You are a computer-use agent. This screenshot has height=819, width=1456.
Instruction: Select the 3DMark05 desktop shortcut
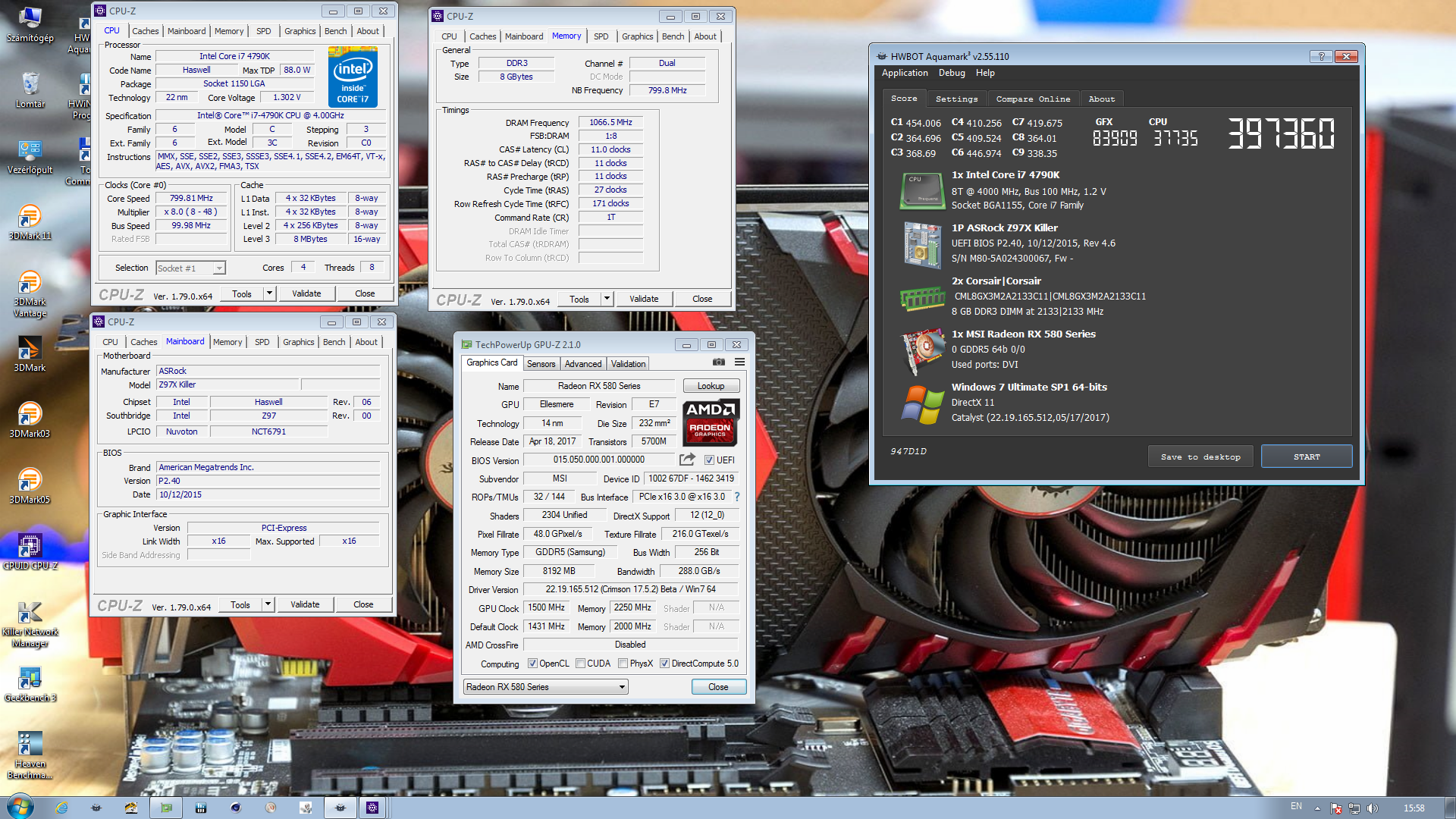(30, 486)
